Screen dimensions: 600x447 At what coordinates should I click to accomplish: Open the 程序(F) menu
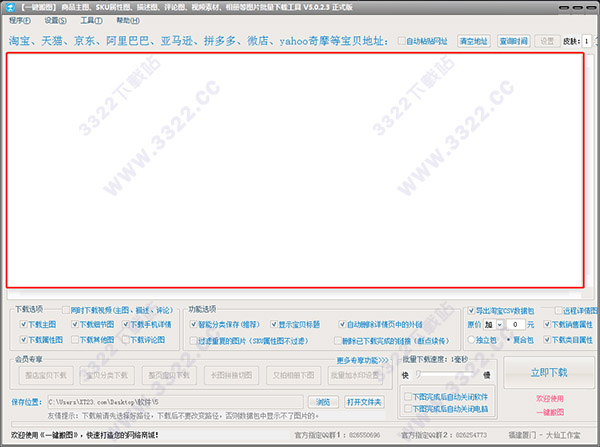(20, 20)
